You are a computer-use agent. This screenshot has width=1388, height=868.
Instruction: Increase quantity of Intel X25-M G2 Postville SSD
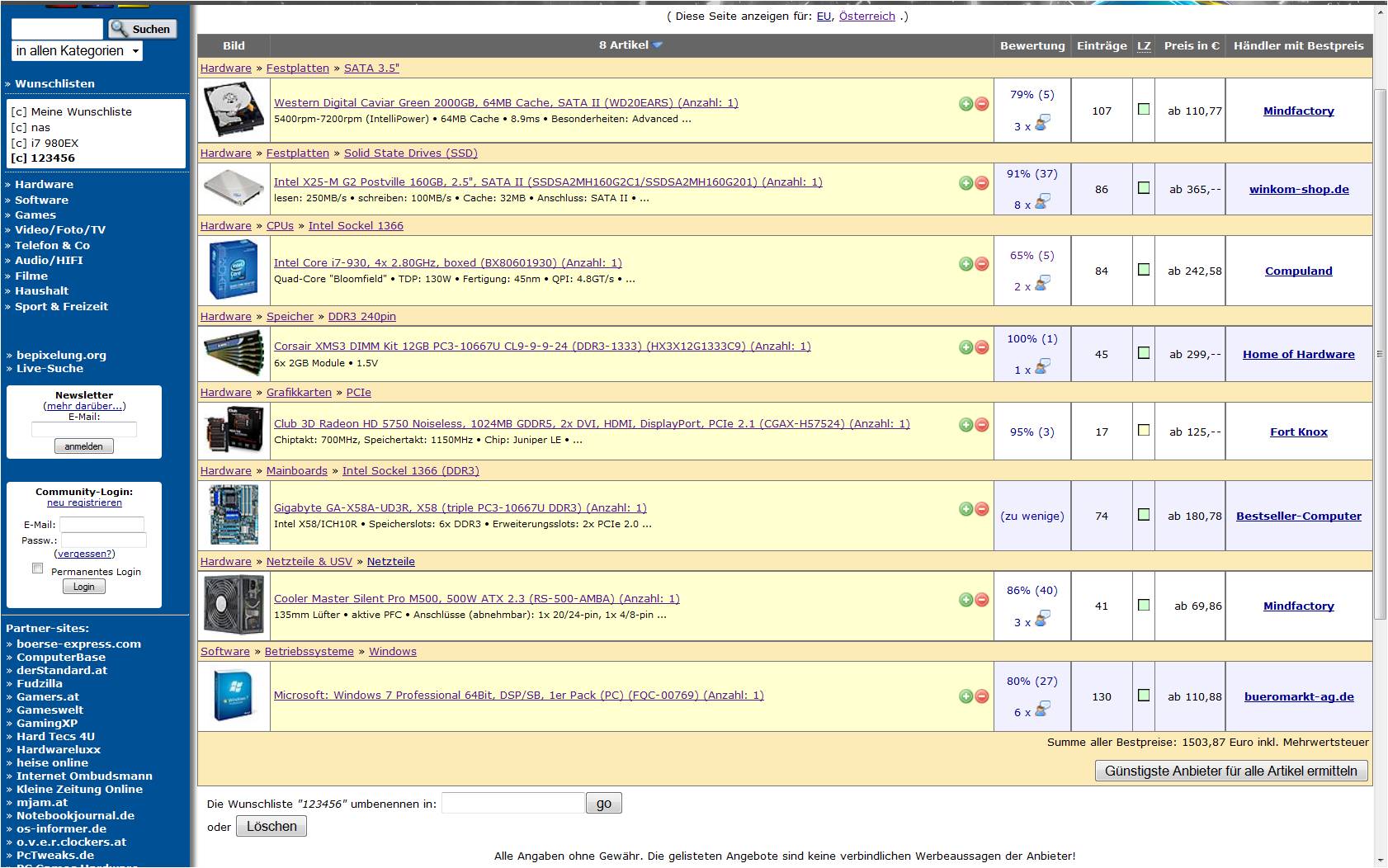965,183
